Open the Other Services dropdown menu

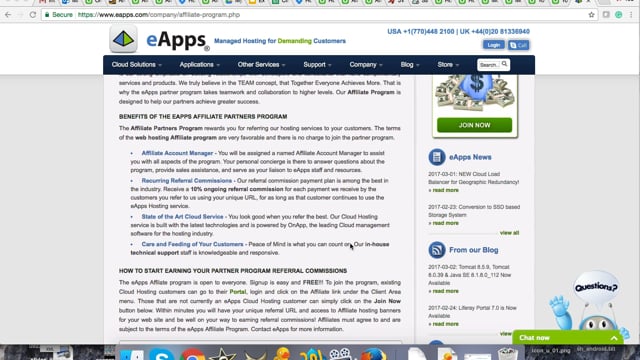[x=261, y=64]
